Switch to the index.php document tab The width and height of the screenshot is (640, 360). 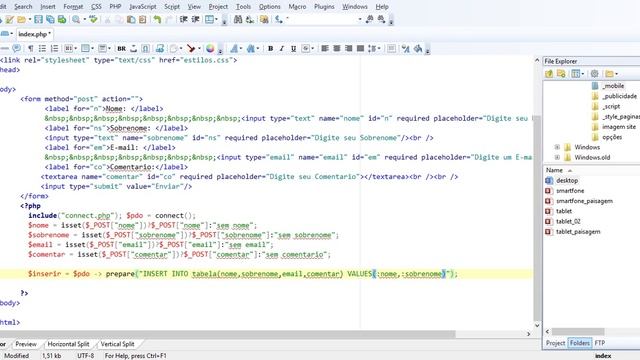(x=34, y=34)
